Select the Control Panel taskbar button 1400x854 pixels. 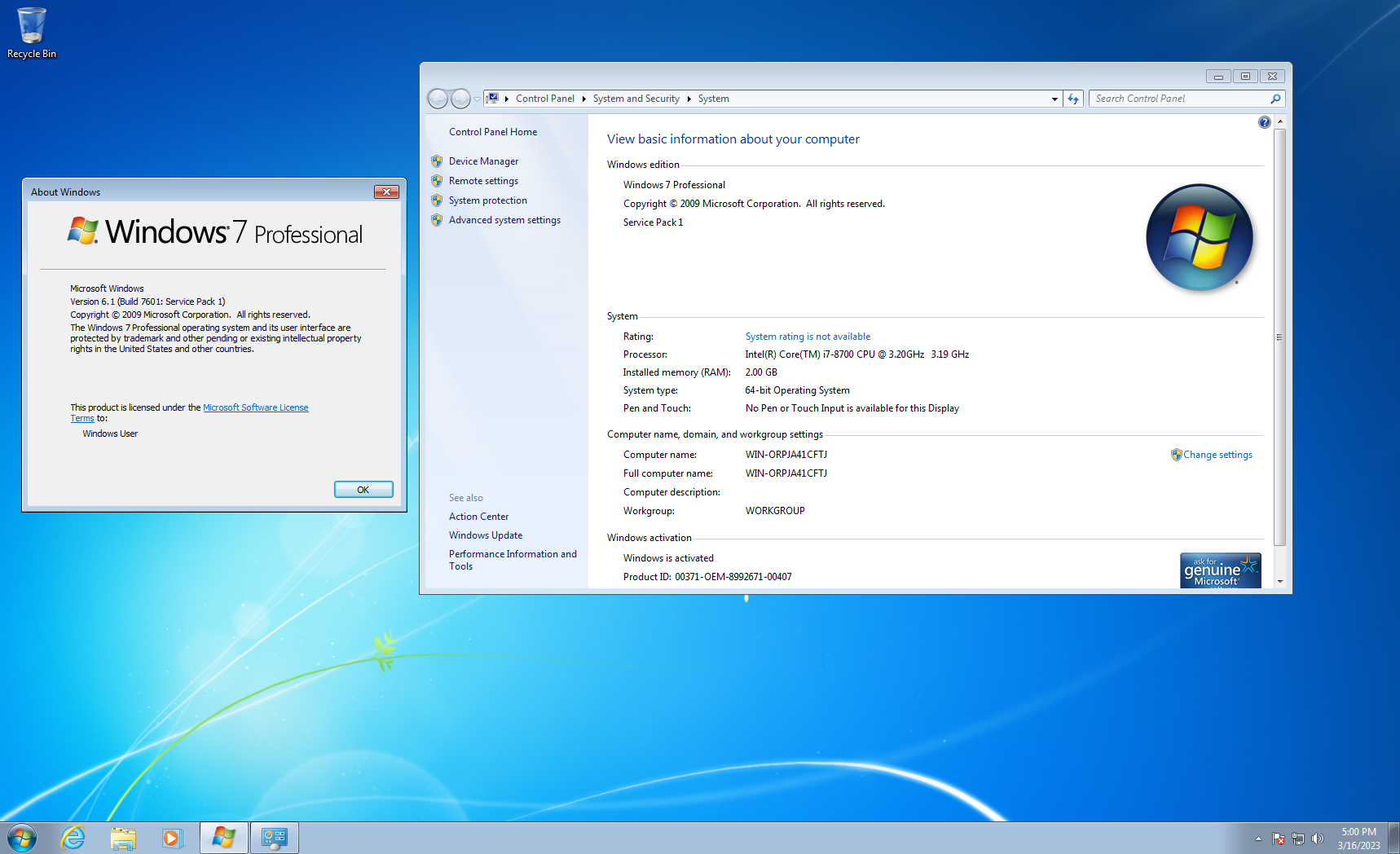[x=275, y=838]
